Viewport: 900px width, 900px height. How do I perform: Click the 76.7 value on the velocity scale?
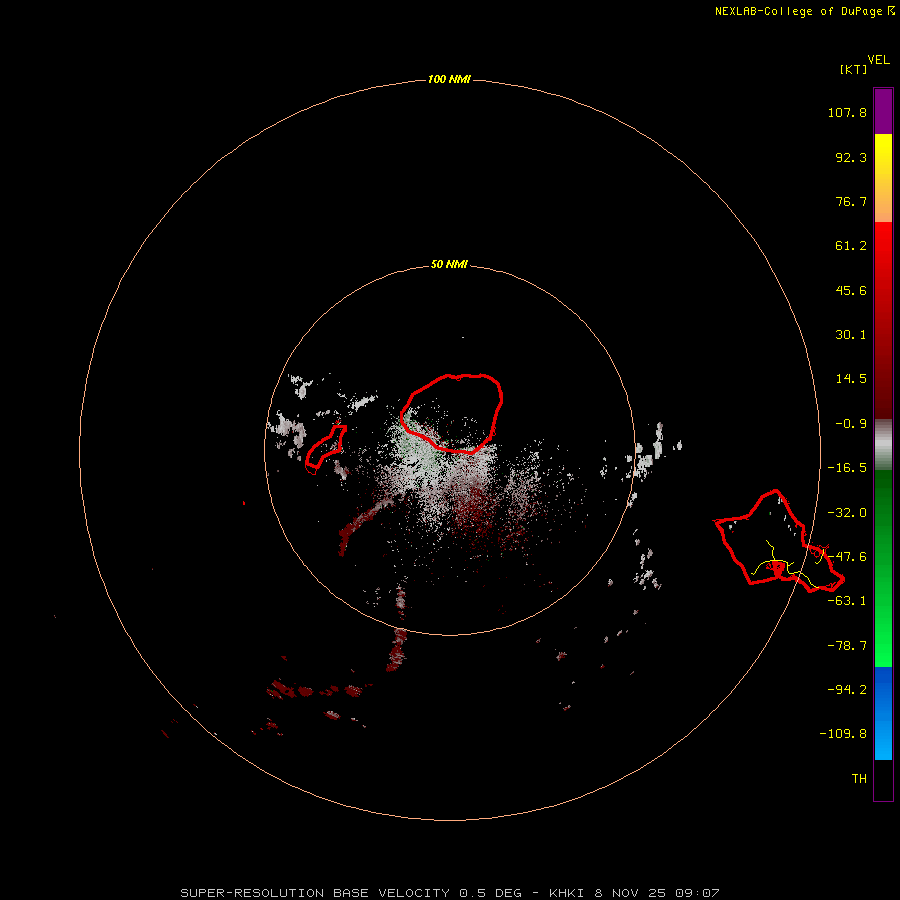click(x=851, y=201)
